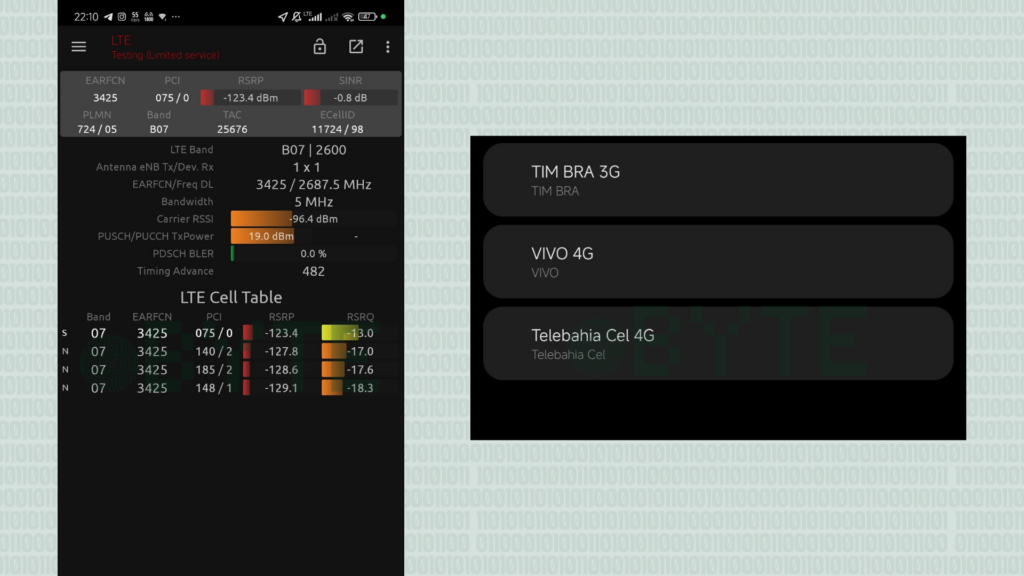Tap the EARFCN 3425 header value

pos(105,97)
